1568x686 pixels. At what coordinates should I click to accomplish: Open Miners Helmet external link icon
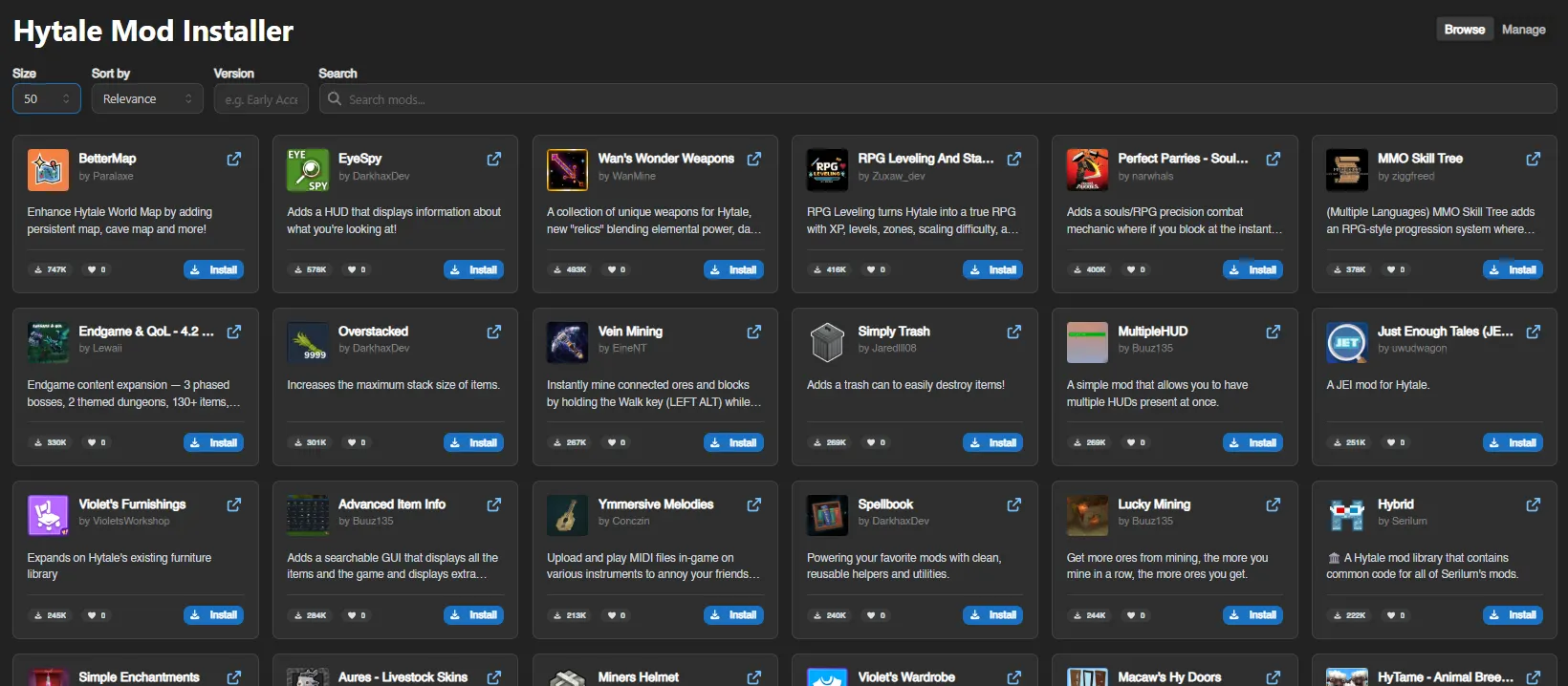click(754, 677)
